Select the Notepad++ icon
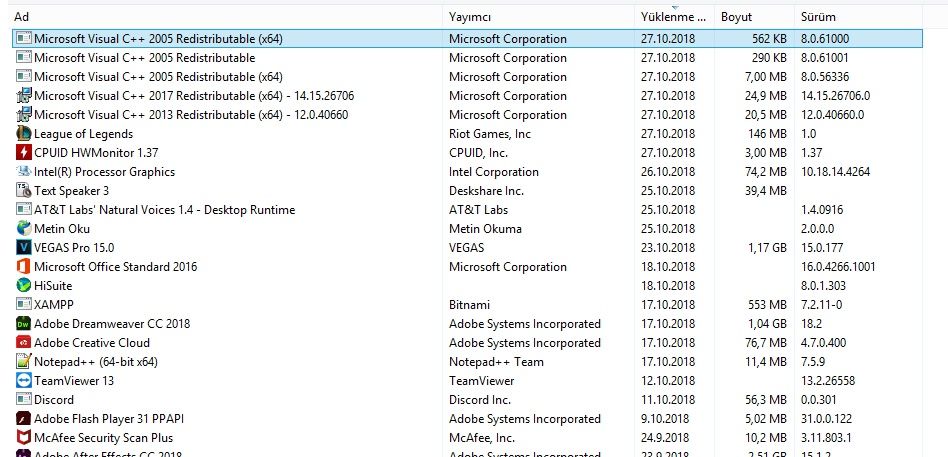The height and width of the screenshot is (457, 948). [24, 362]
